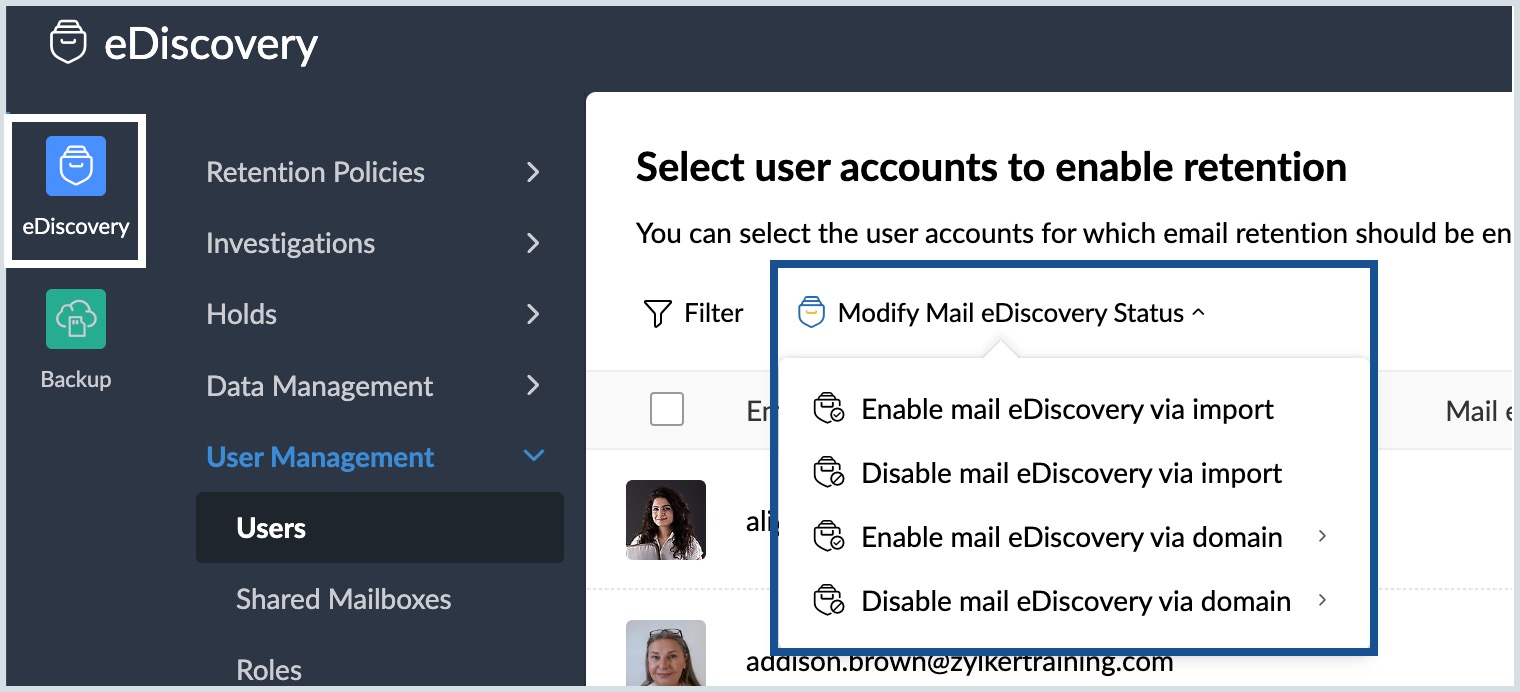This screenshot has height=692, width=1520.
Task: Collapse User Management chevron
Action: click(x=534, y=456)
